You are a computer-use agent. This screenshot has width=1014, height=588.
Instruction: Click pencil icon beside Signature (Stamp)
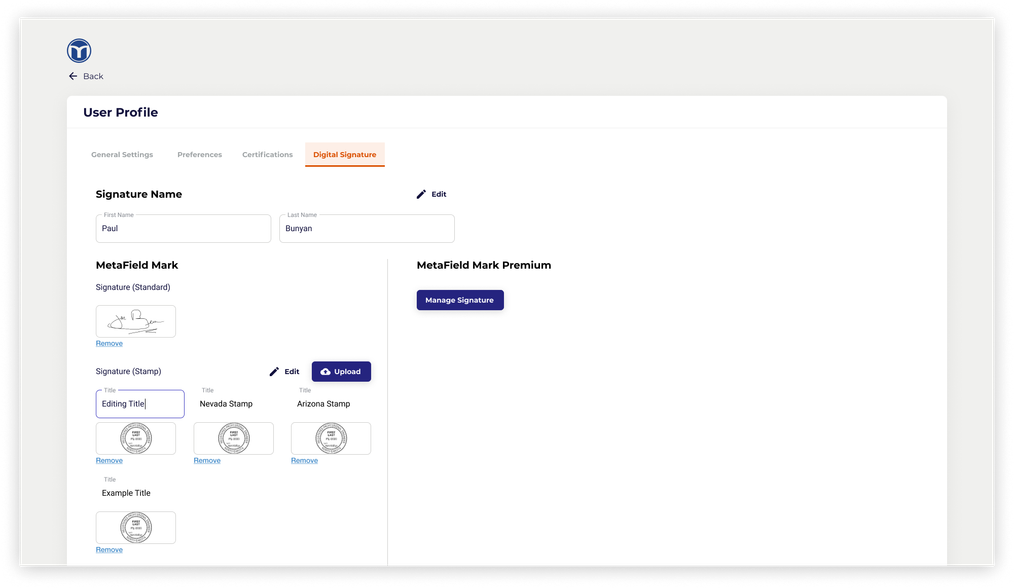[274, 371]
